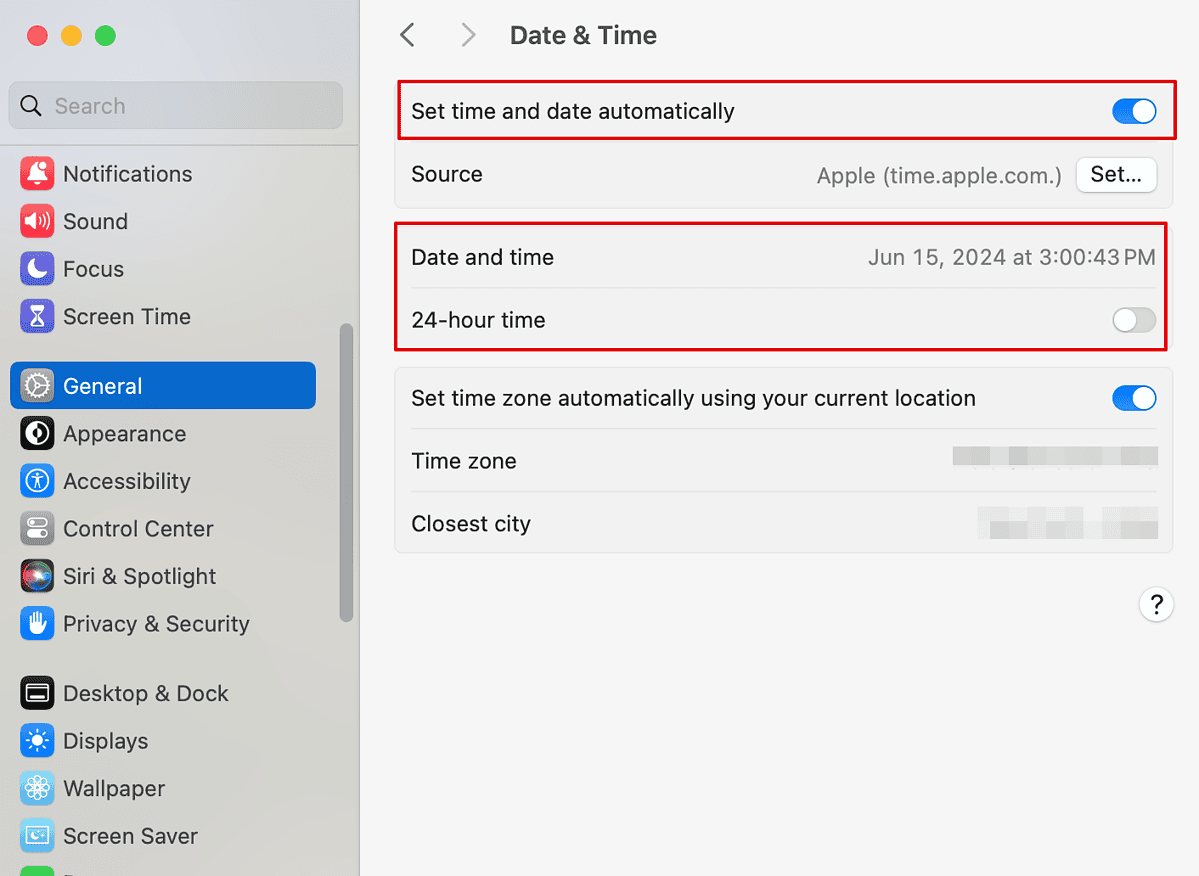Image resolution: width=1199 pixels, height=876 pixels.
Task: Turn off automatic time zone by location
Action: pyautogui.click(x=1133, y=398)
